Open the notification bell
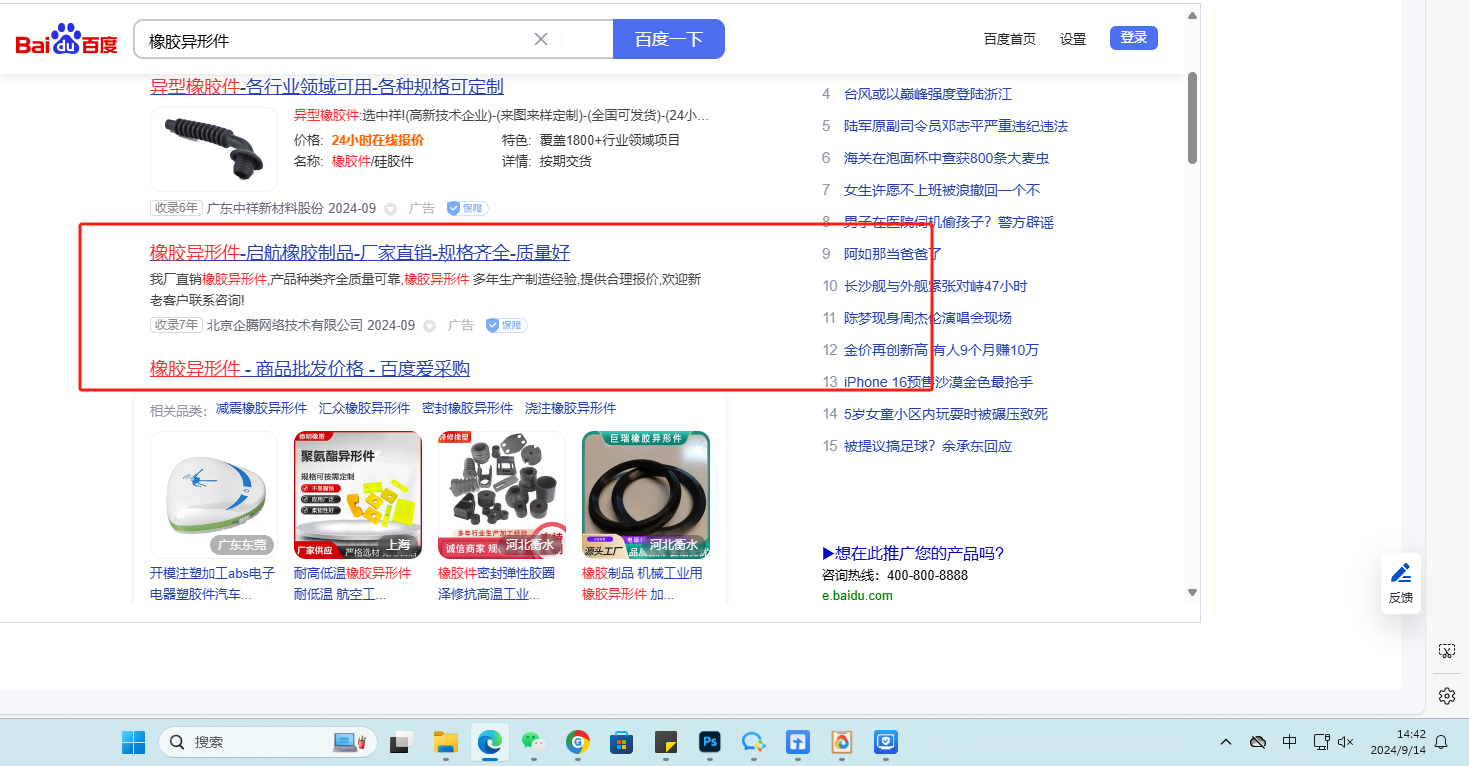 click(x=1441, y=742)
